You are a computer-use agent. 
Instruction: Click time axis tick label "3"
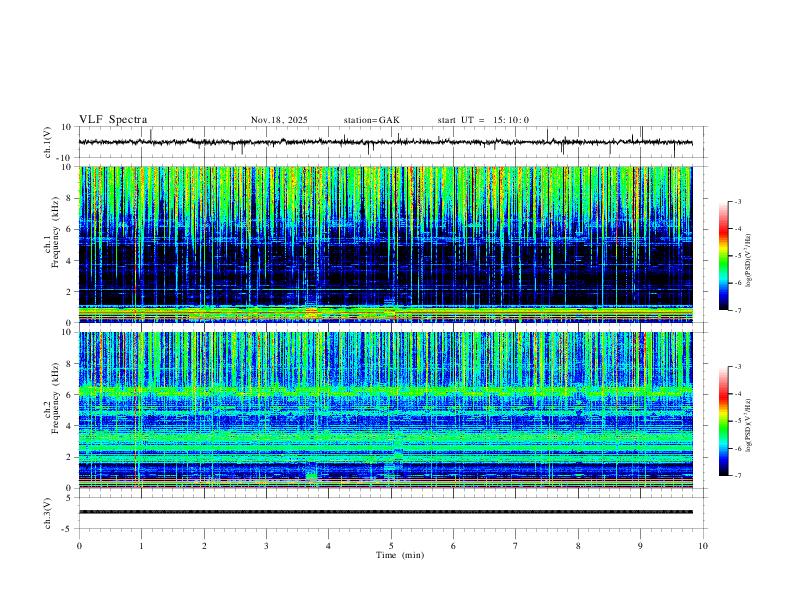[x=266, y=546]
